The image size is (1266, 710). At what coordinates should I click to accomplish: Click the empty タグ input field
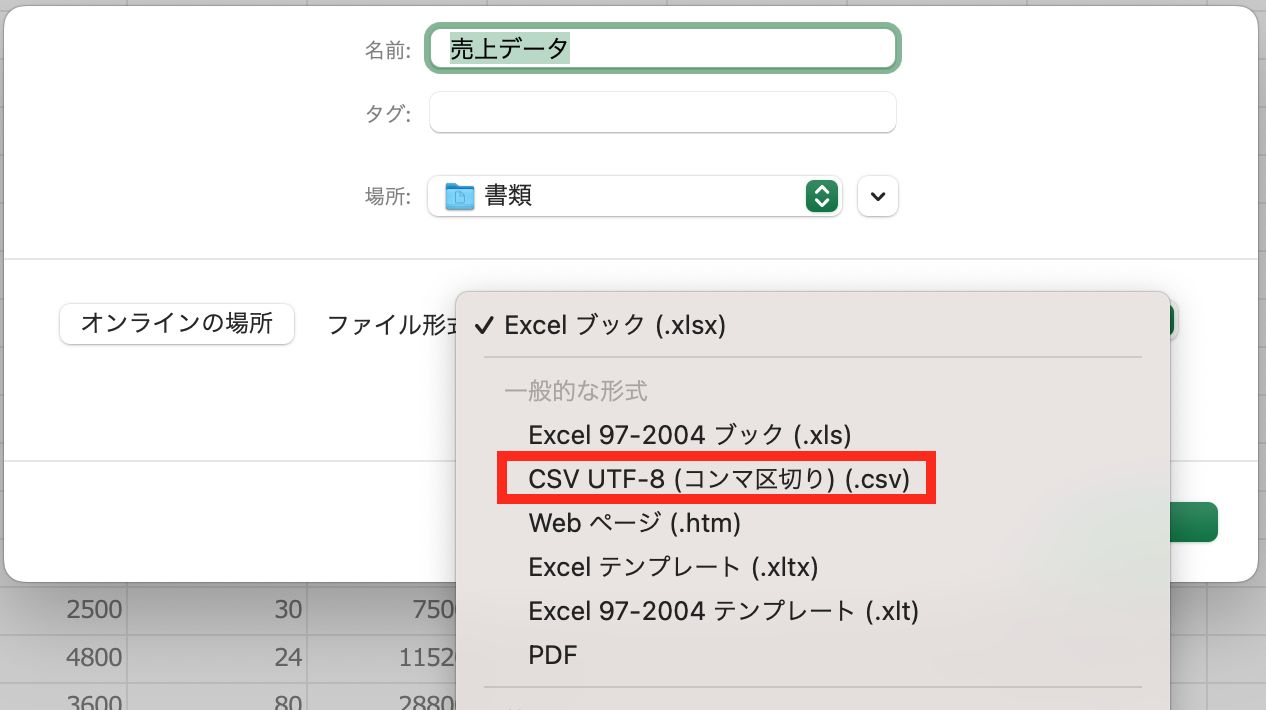click(x=663, y=113)
